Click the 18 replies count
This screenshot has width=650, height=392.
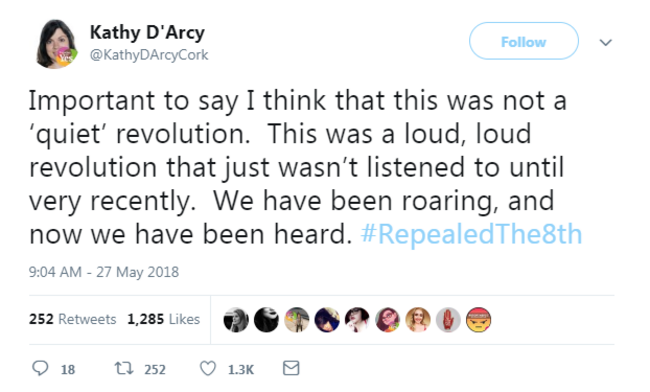(x=68, y=369)
